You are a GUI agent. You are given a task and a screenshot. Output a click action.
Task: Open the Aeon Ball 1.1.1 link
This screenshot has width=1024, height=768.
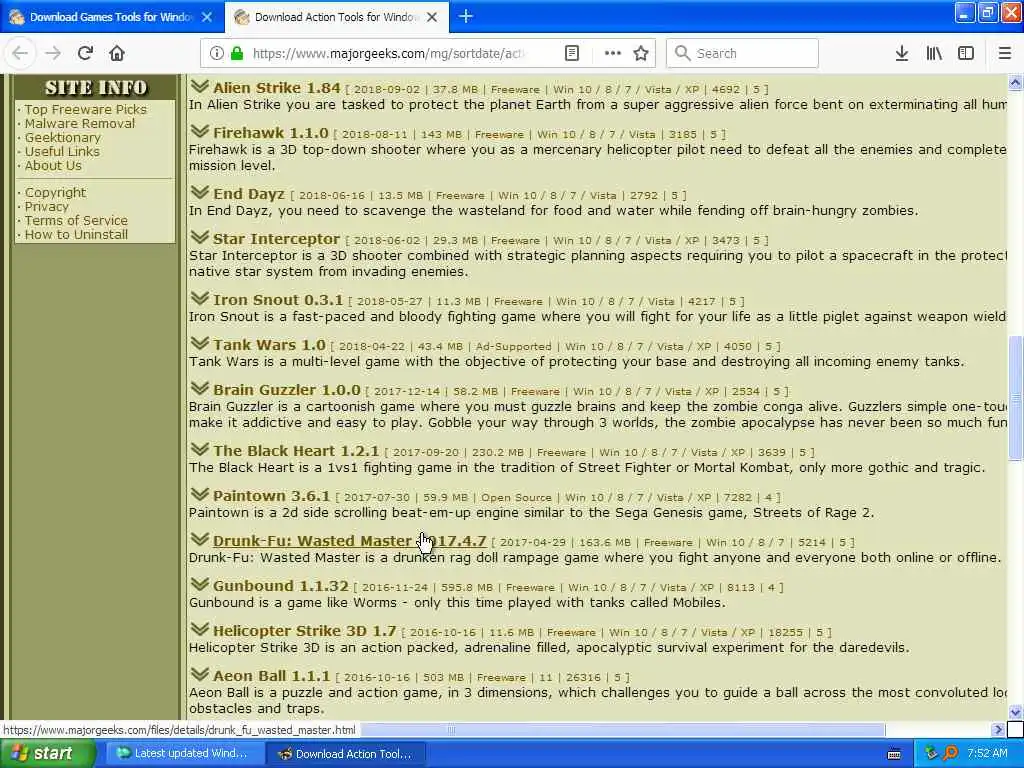click(272, 676)
